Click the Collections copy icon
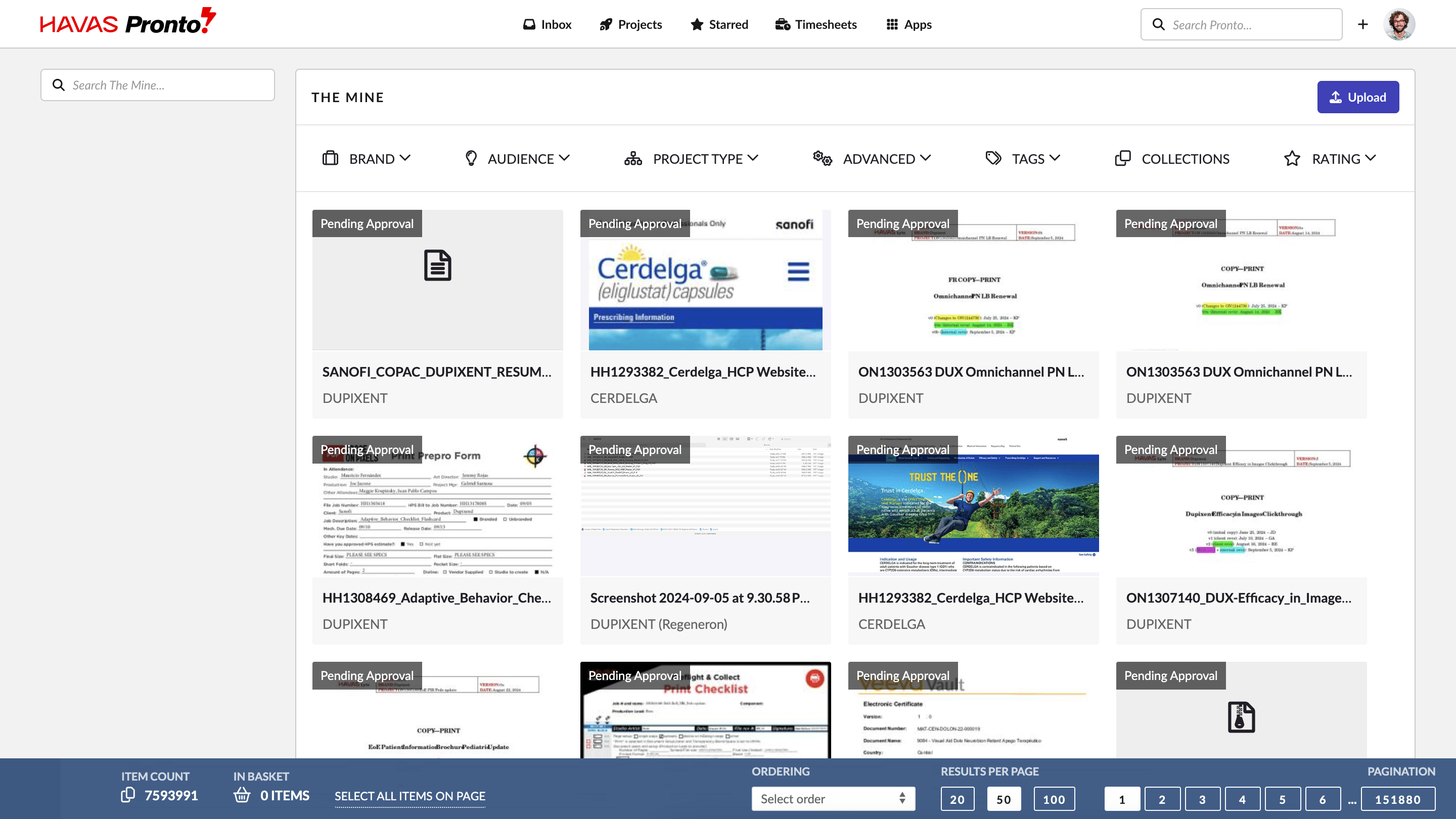 pos(1122,158)
